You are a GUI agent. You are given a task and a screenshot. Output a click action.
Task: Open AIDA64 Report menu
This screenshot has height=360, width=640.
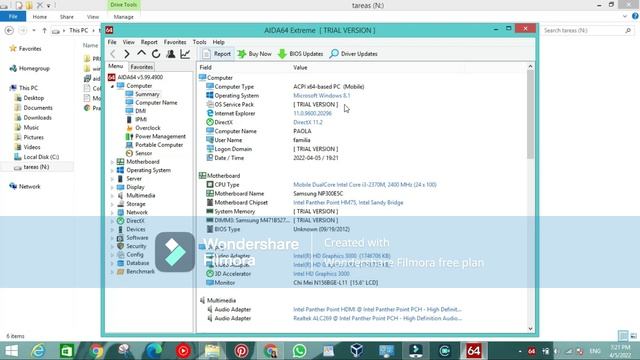pos(149,42)
